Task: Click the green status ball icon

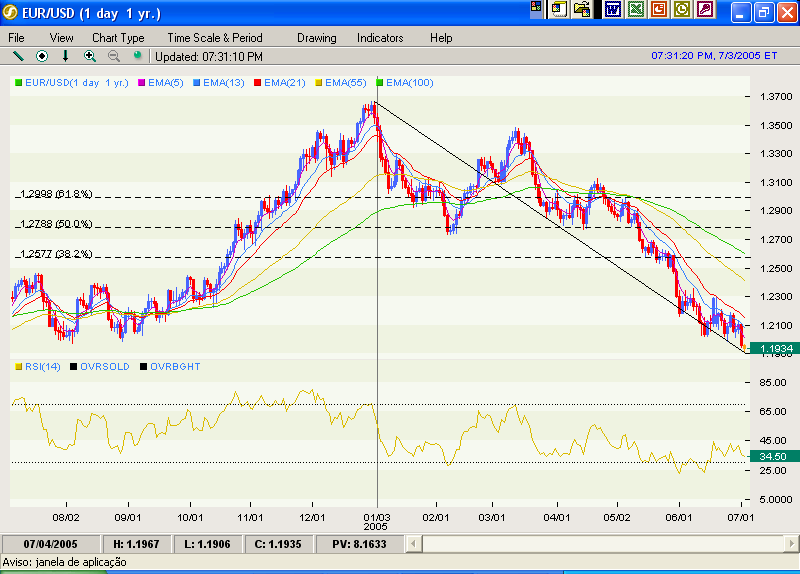Action: [x=137, y=56]
